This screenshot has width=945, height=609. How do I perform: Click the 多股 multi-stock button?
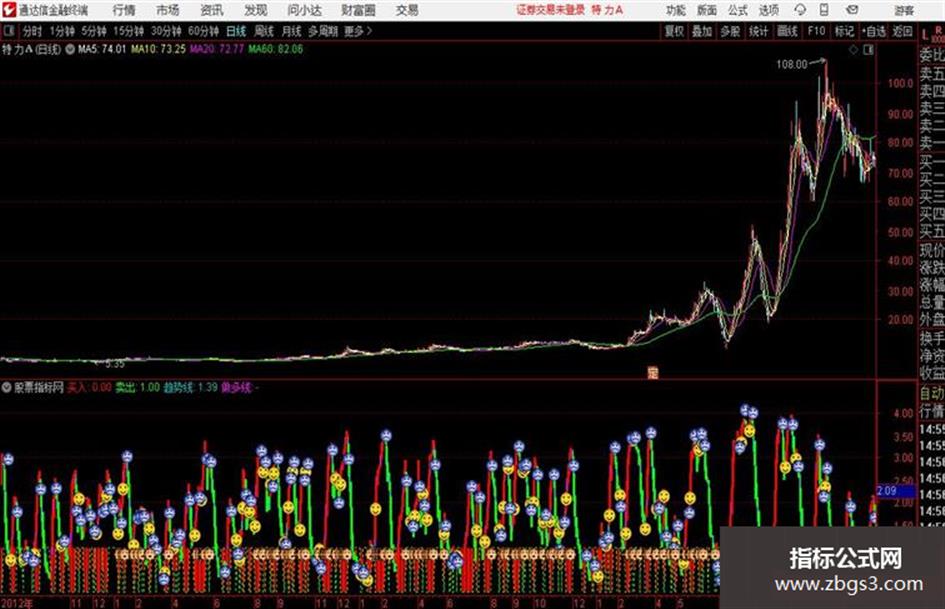pyautogui.click(x=730, y=31)
